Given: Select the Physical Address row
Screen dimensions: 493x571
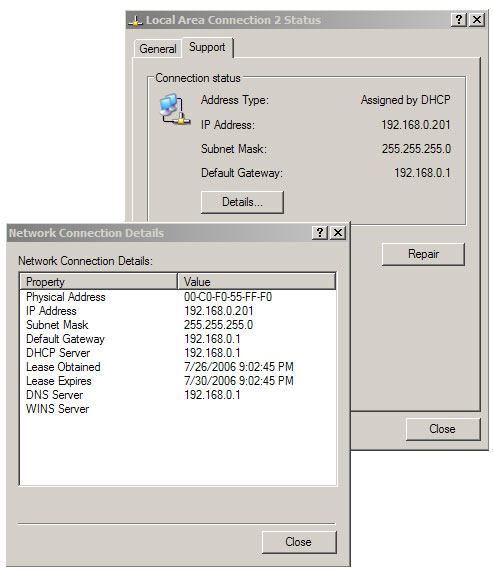Looking at the screenshot, I should (178, 297).
